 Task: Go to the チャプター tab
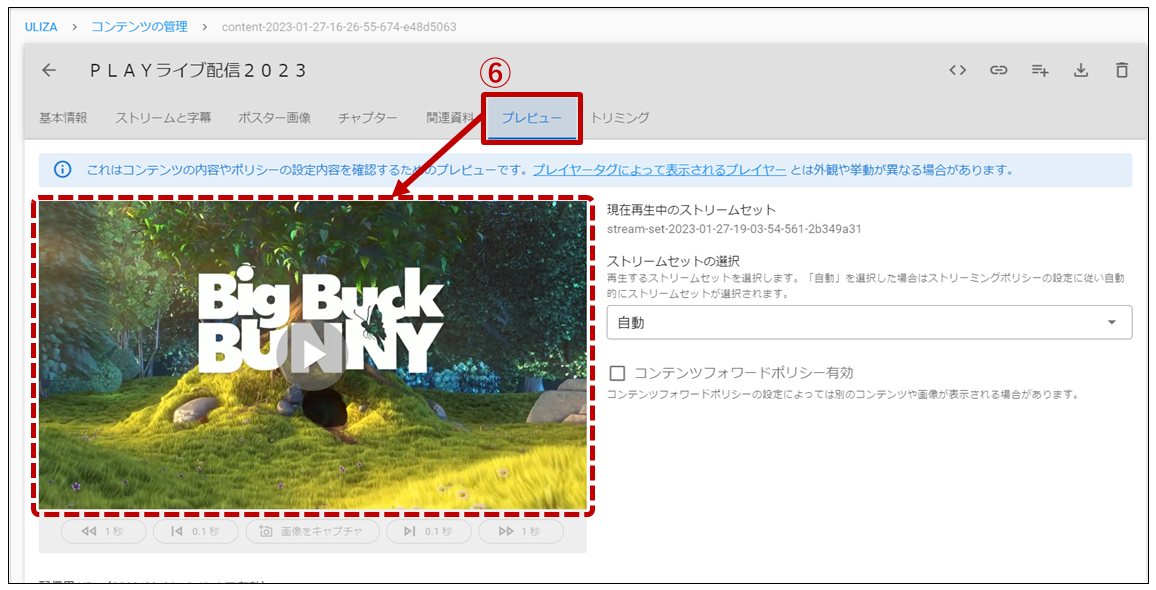(368, 118)
